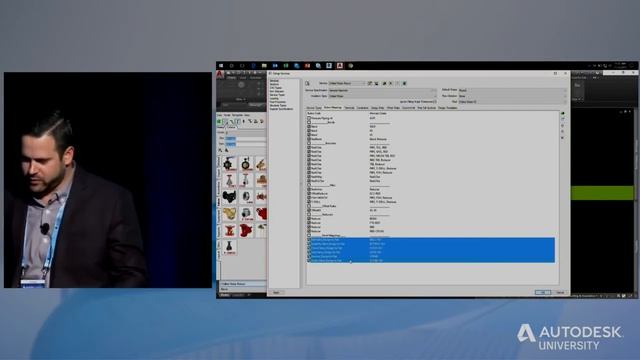Click the button at the dialog's bottom-left corner

(276, 292)
